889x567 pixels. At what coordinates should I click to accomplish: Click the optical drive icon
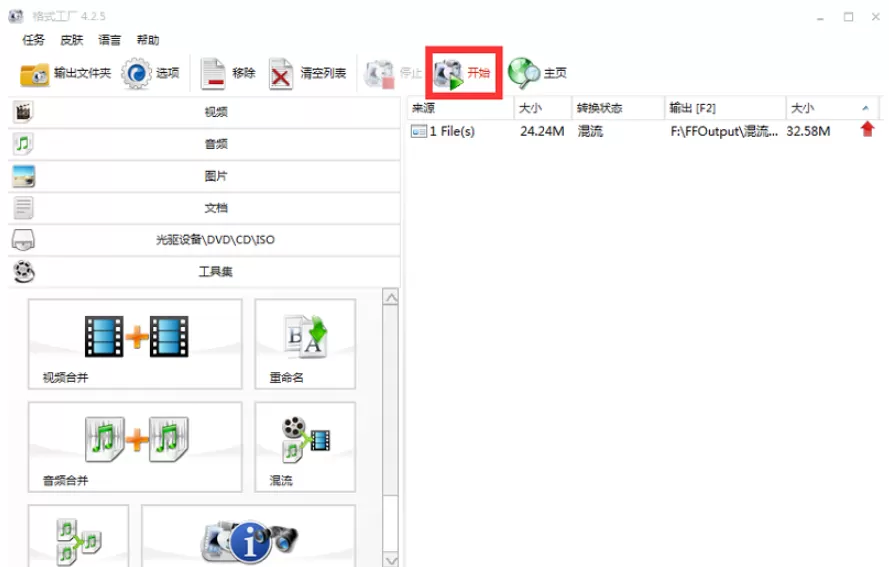tap(23, 240)
